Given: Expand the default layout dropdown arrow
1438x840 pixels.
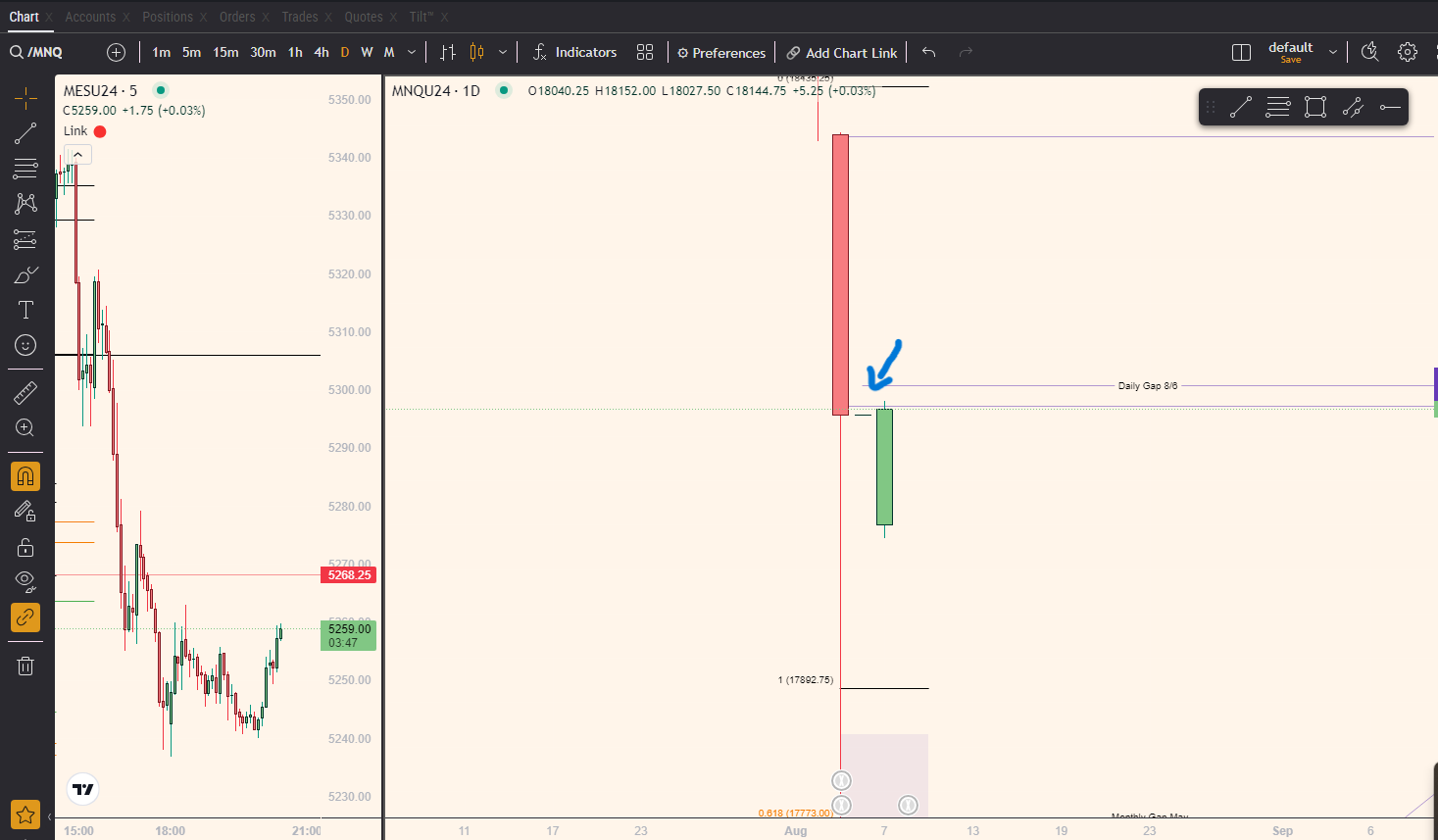Looking at the screenshot, I should pos(1333,52).
